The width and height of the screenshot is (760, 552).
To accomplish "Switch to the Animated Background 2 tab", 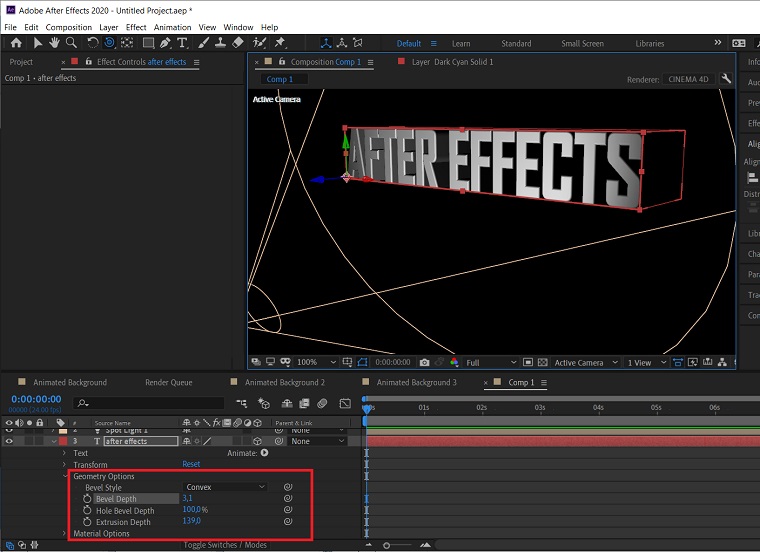I will 284,382.
